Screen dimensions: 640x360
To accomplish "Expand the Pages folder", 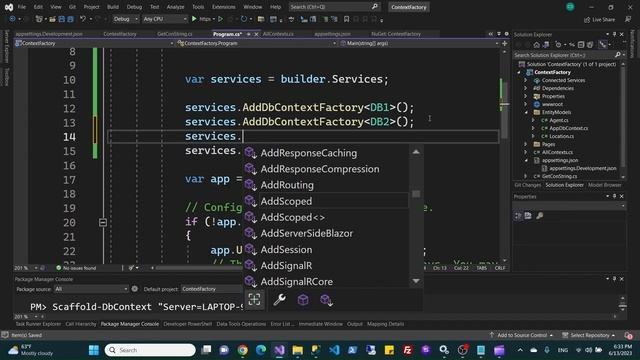I will (x=526, y=144).
